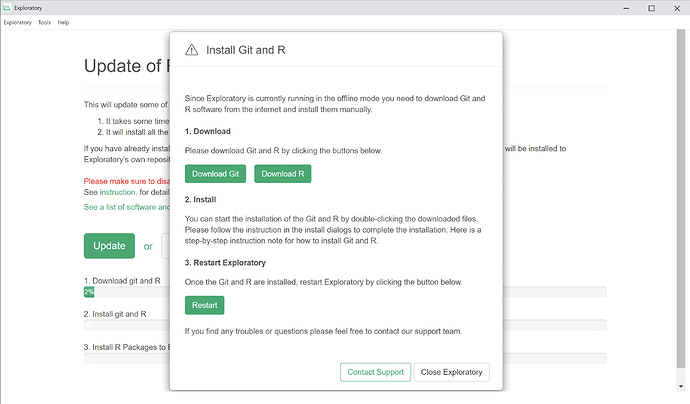Follow the green instruction link
This screenshot has width=690, height=404.
(x=118, y=192)
